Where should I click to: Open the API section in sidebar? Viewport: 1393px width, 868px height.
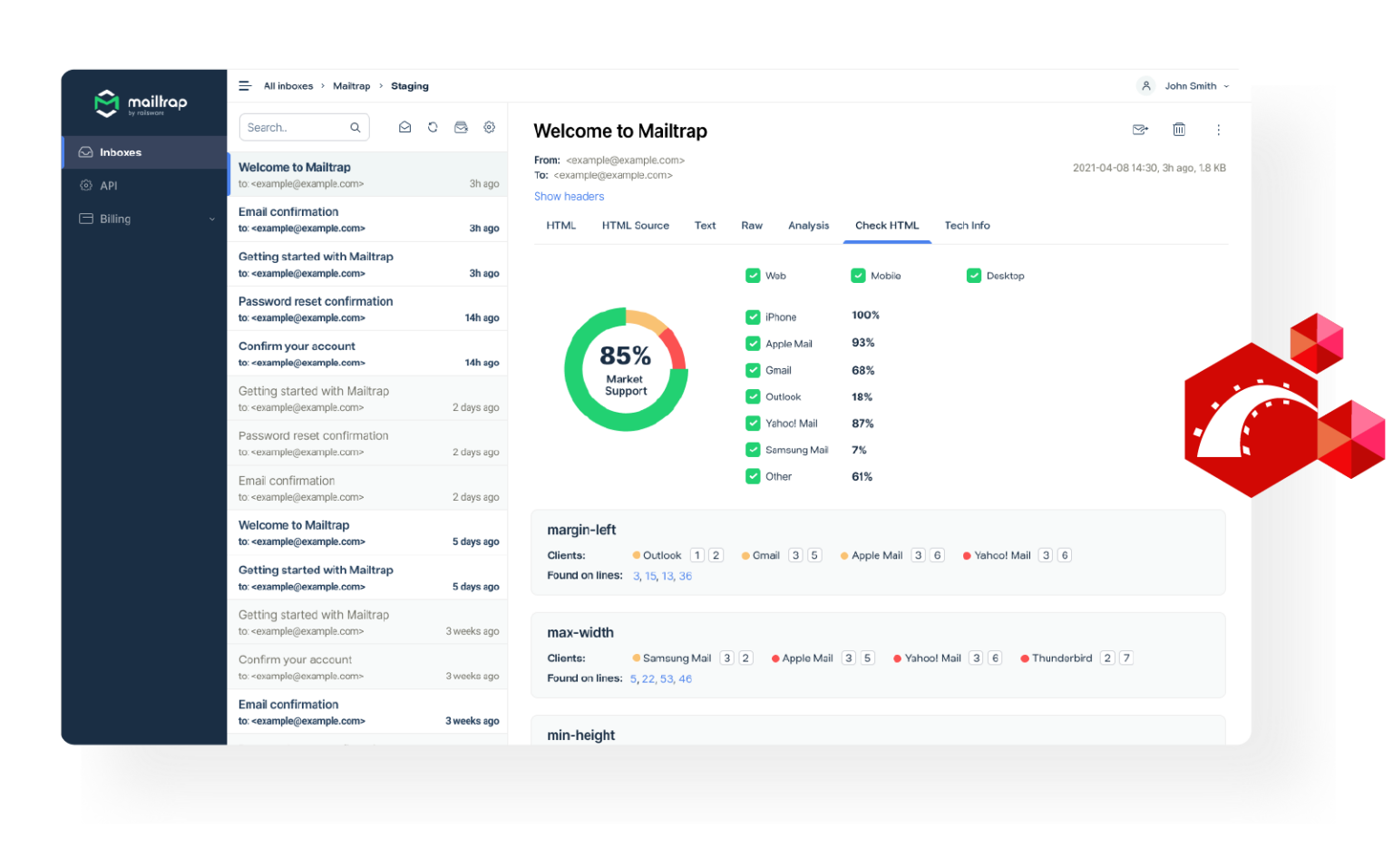(x=109, y=186)
